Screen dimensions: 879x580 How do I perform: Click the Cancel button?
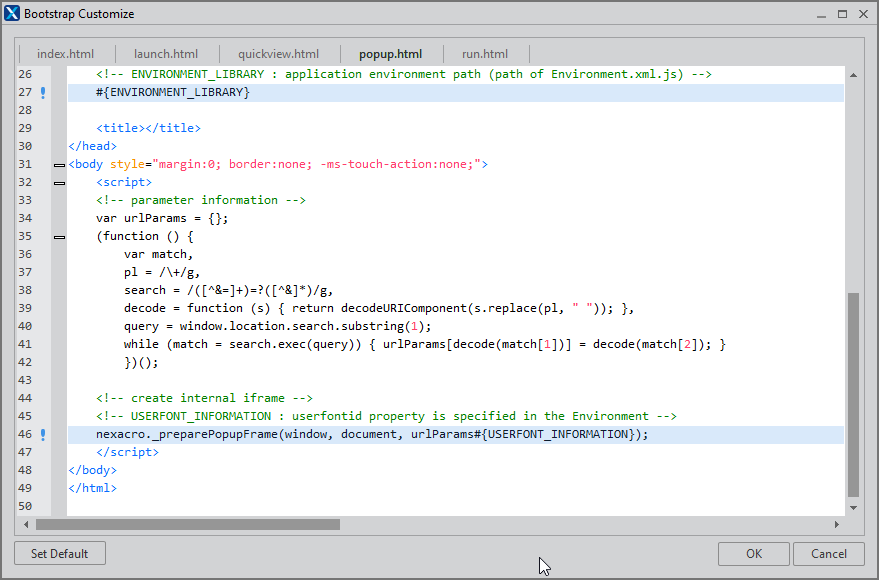point(828,554)
